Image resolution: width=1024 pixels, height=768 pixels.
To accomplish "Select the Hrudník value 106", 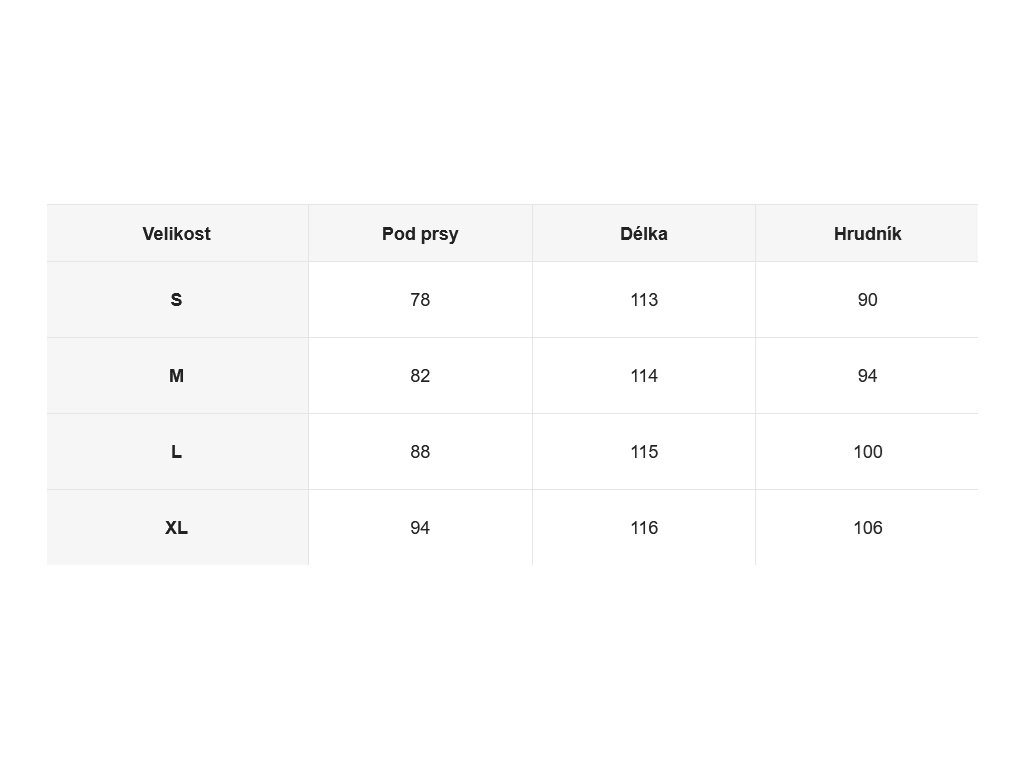I will coord(867,528).
